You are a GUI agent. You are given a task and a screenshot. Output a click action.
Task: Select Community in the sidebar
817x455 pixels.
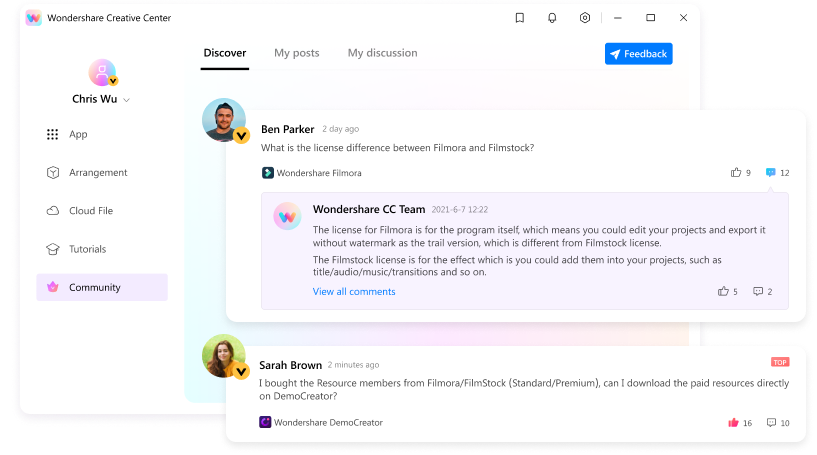coord(102,287)
